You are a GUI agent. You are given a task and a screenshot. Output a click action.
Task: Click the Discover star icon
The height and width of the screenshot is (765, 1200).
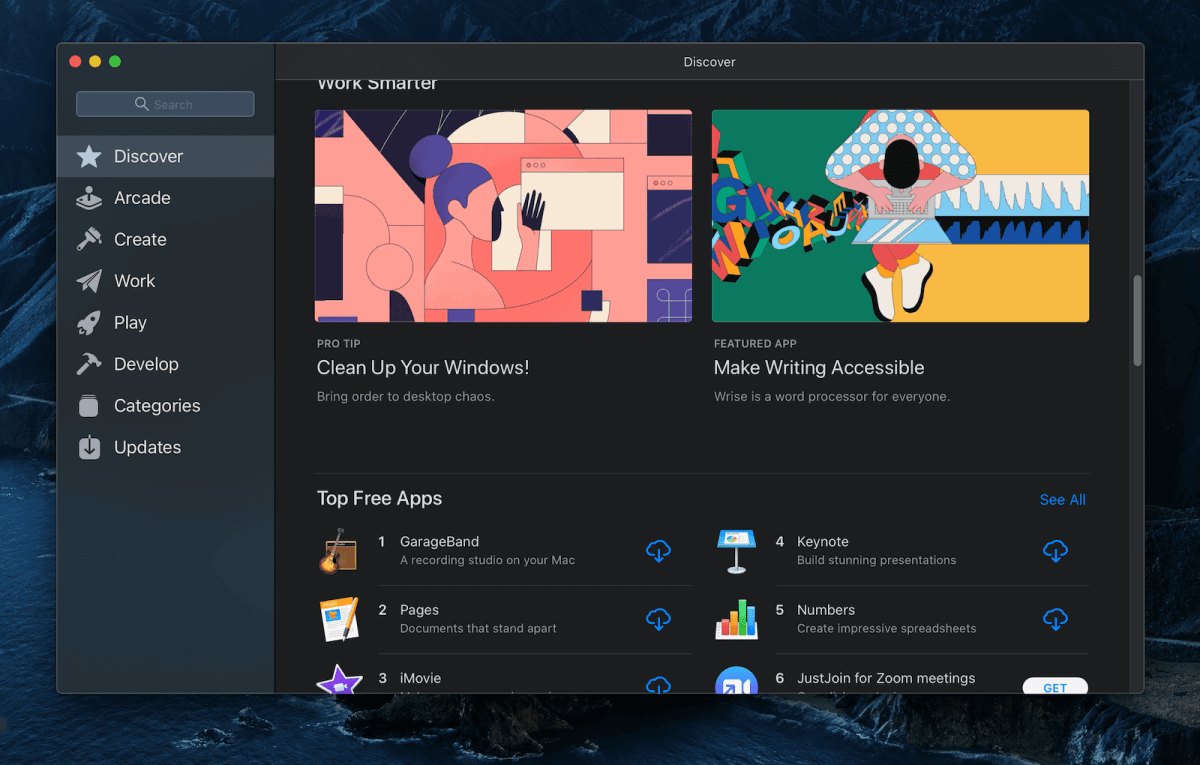coord(89,156)
